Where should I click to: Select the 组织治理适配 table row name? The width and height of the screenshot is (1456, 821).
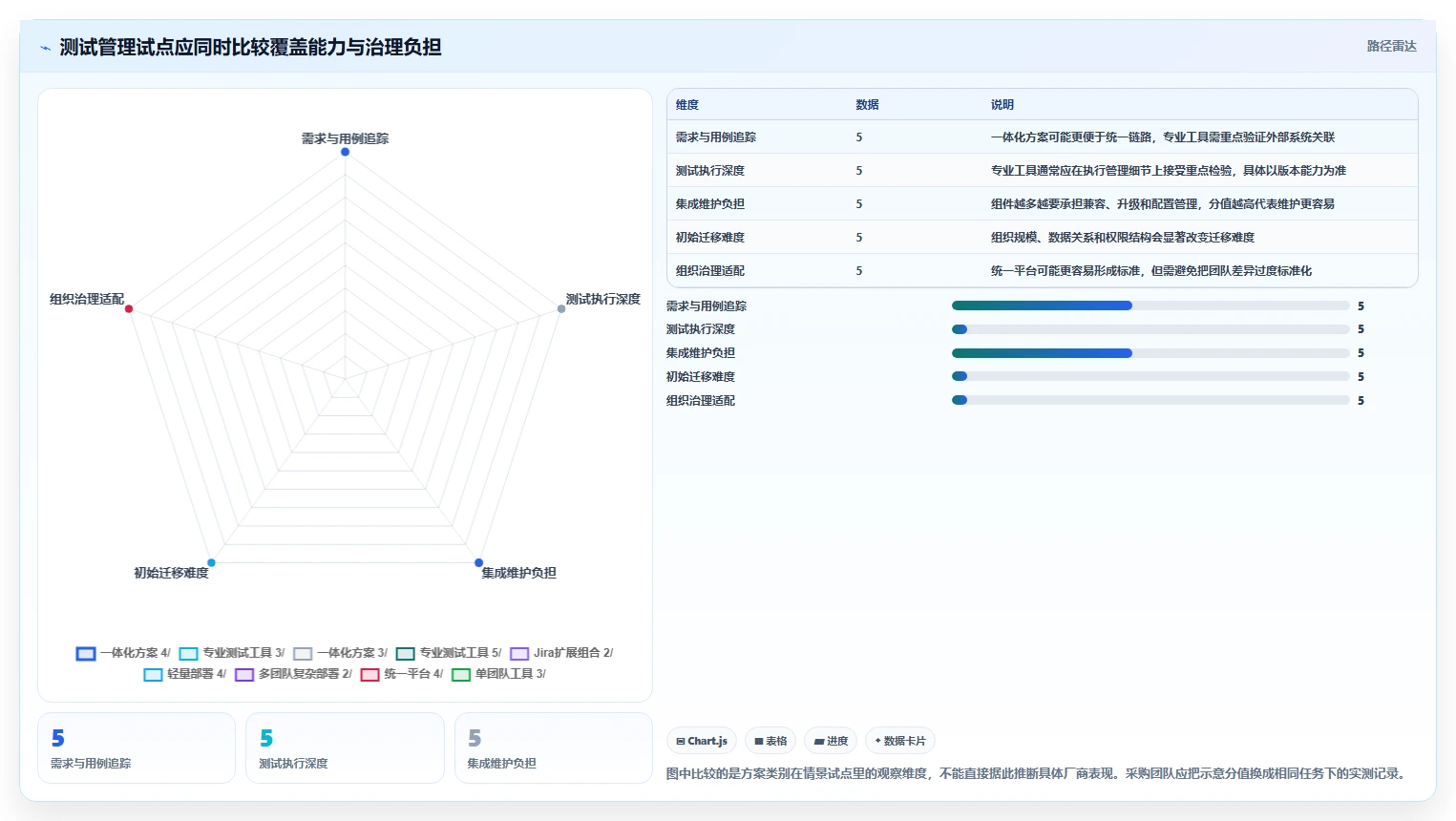[x=709, y=271]
